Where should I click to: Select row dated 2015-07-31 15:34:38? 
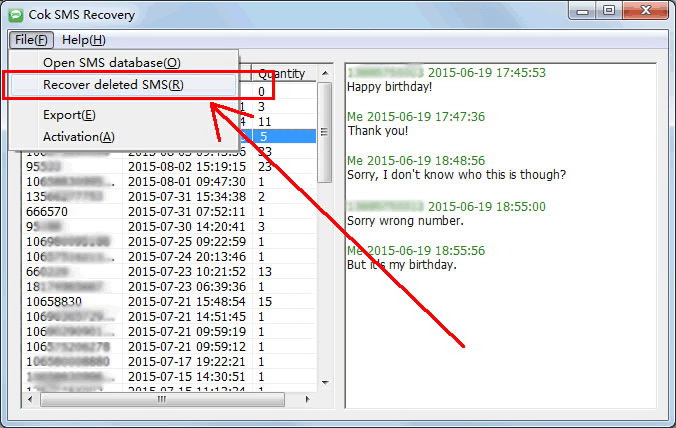(x=170, y=197)
